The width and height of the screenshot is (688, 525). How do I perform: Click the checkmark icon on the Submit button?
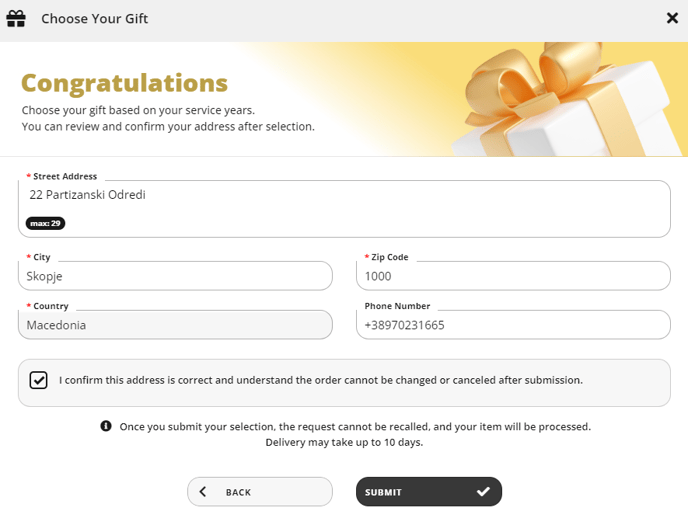click(483, 492)
